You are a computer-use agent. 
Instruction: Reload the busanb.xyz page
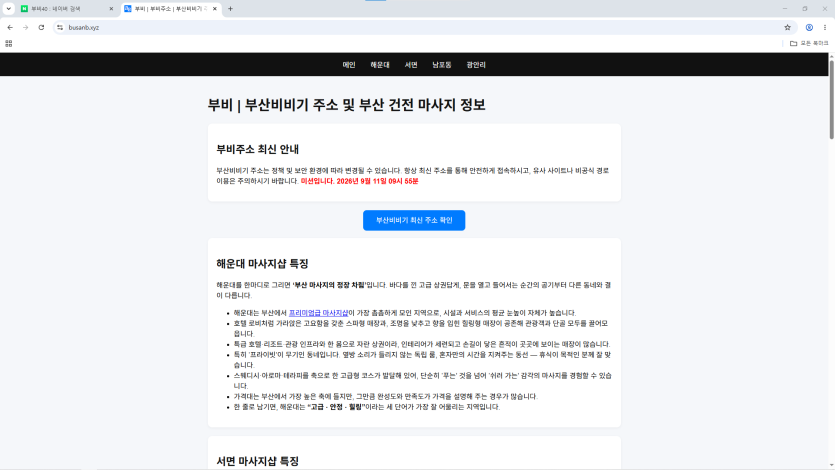coord(41,28)
